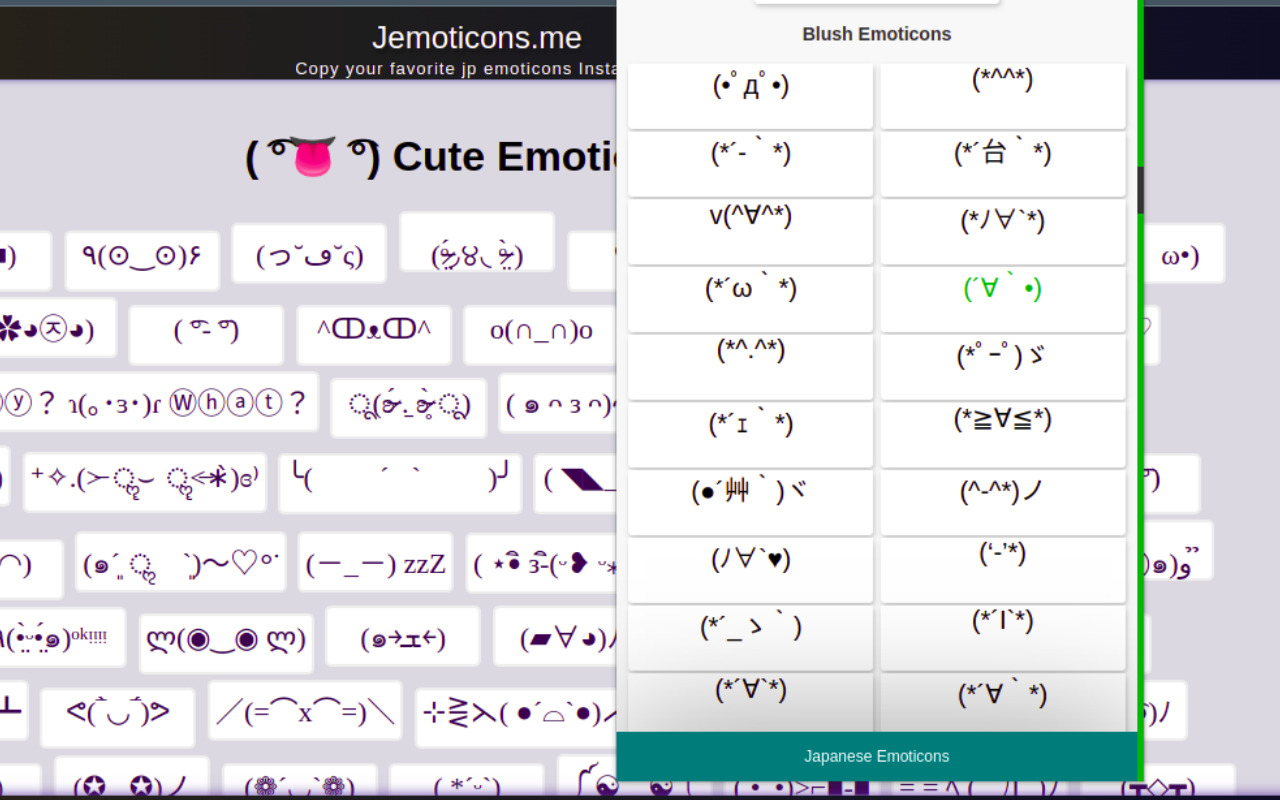
Task: Pick the (^-^*)ノ waving emoticon
Action: click(1003, 503)
